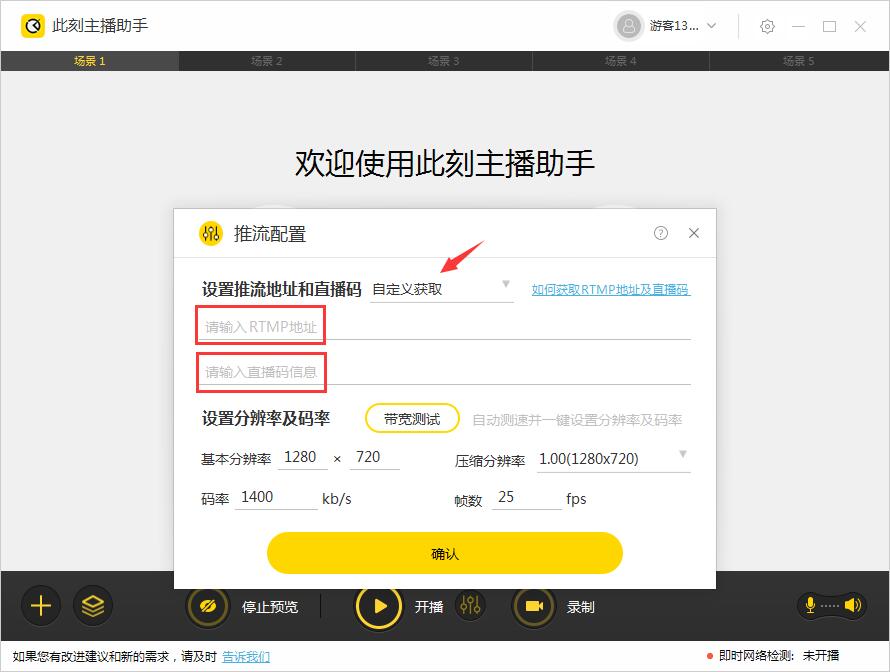The image size is (890, 672).
Task: Click the 推流配置 dialog sliders icon
Action: tap(211, 233)
